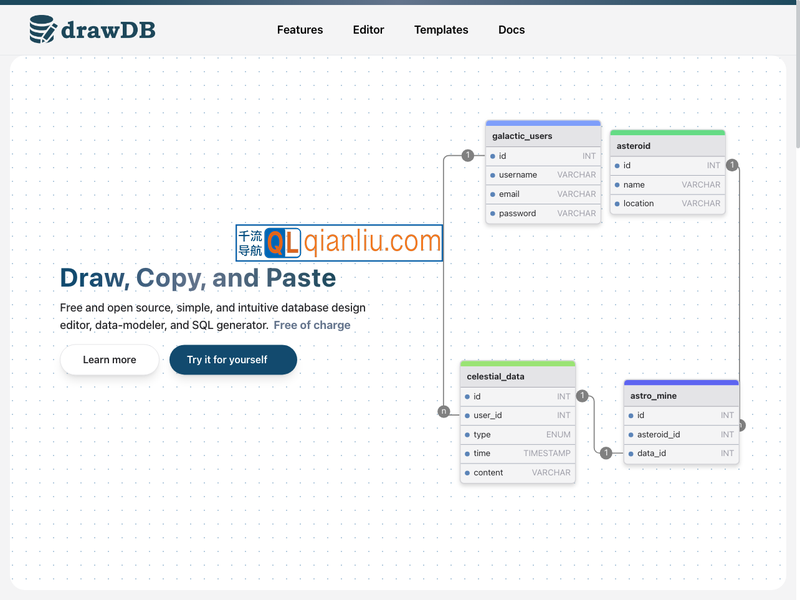Screen dimensions: 800x600
Task: Click the content VARCHAR row in celestial_data
Action: pyautogui.click(x=517, y=473)
